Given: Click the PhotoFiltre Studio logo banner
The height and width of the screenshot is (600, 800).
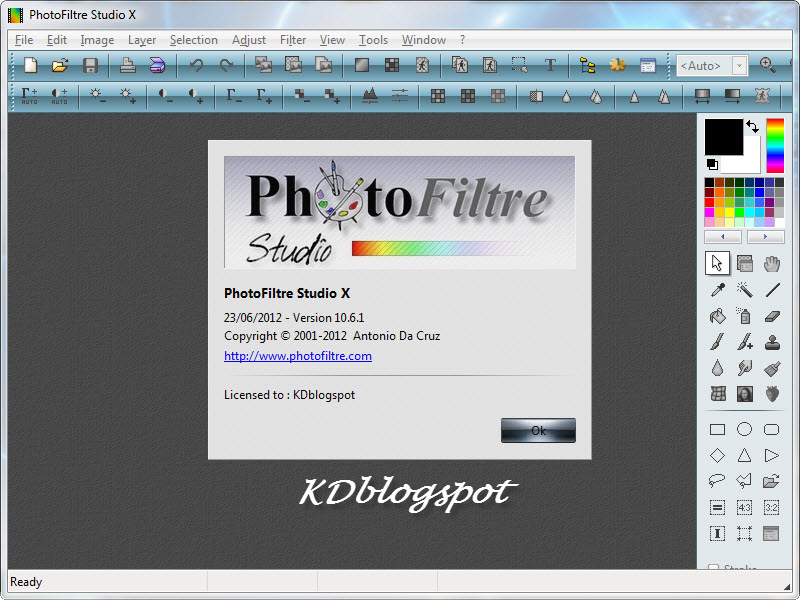Looking at the screenshot, I should tap(399, 212).
